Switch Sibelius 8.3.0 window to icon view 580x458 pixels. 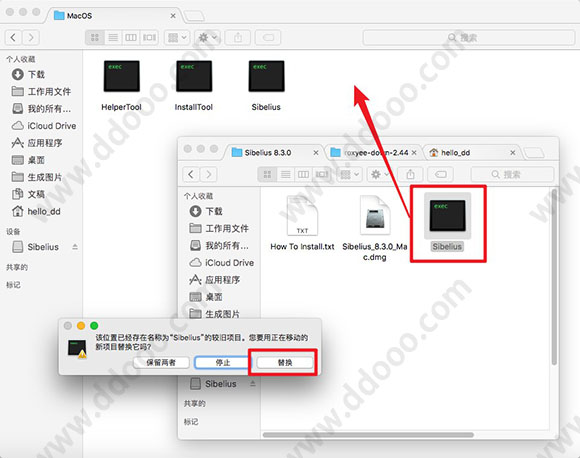point(267,174)
